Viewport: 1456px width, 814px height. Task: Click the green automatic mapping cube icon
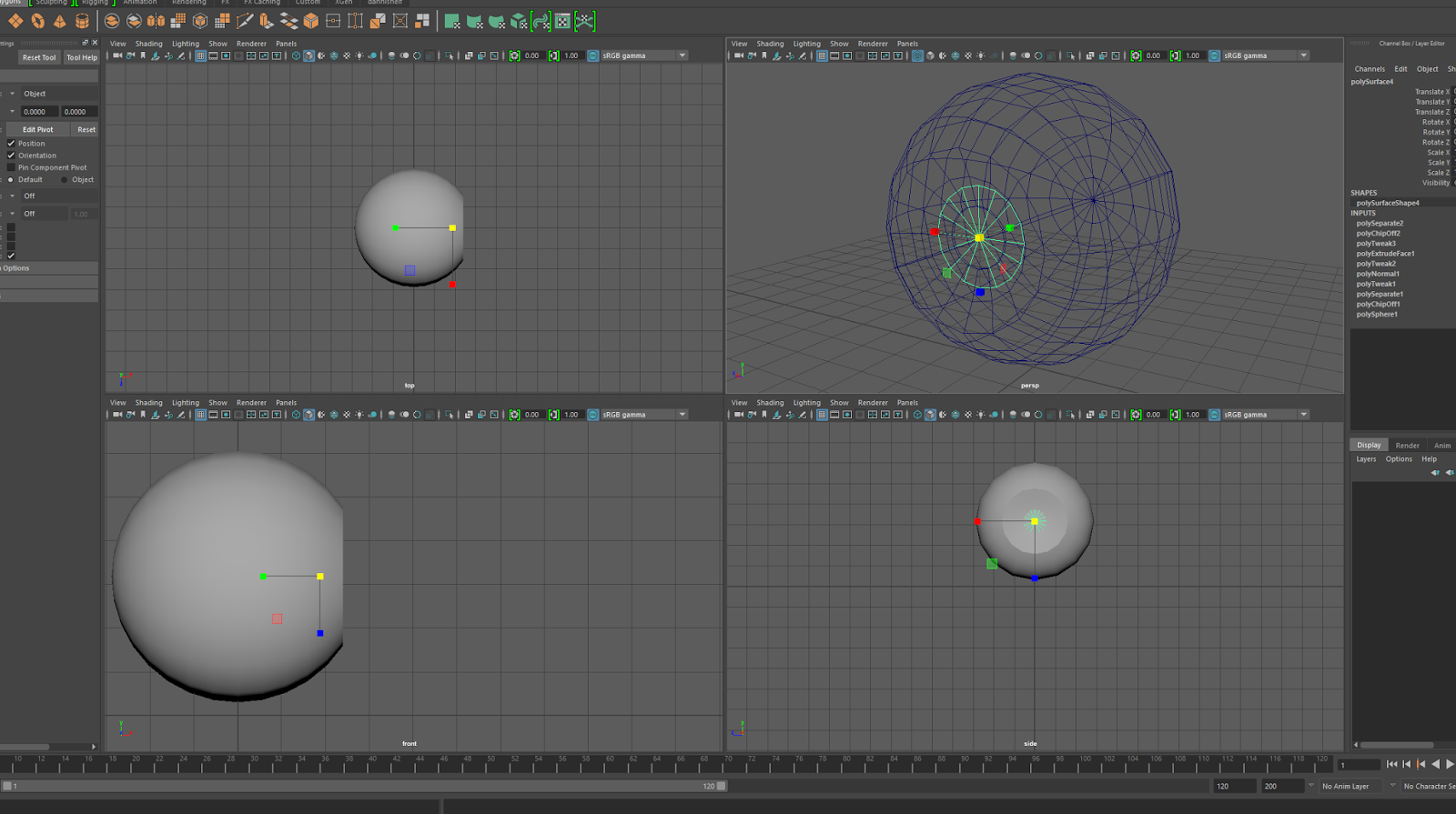[x=519, y=21]
